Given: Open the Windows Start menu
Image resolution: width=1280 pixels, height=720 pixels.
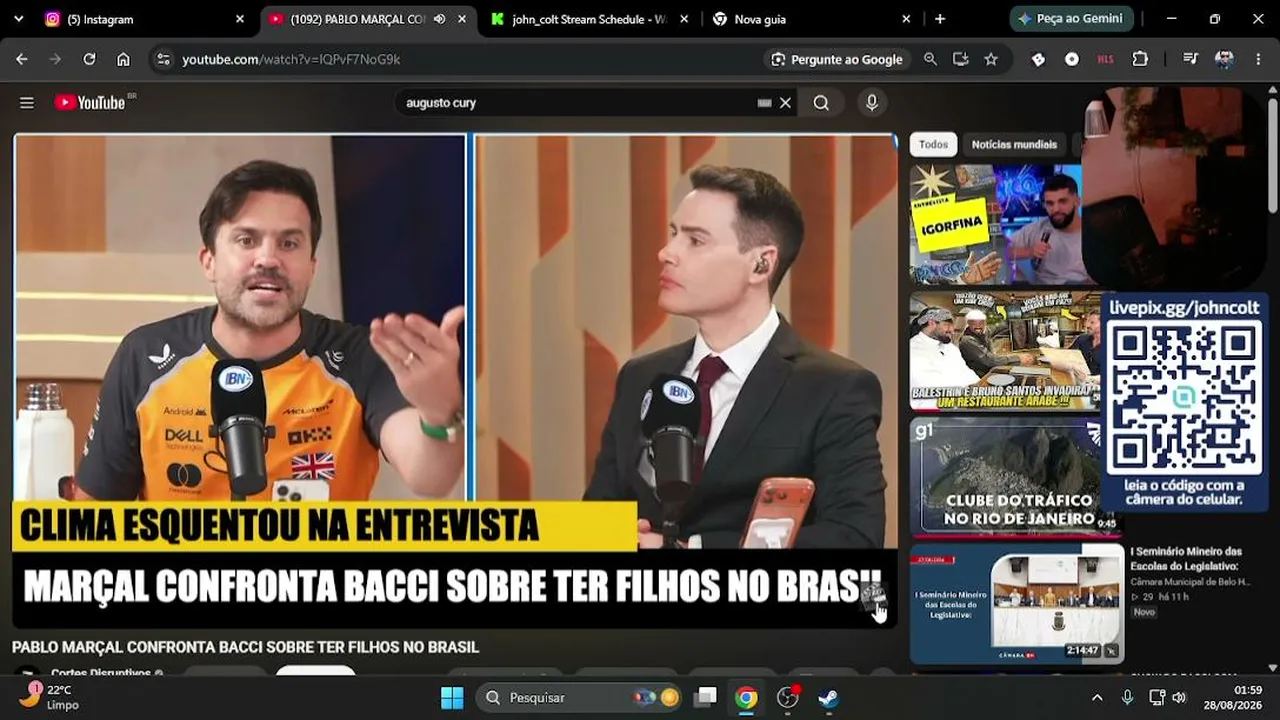Looking at the screenshot, I should tap(452, 697).
